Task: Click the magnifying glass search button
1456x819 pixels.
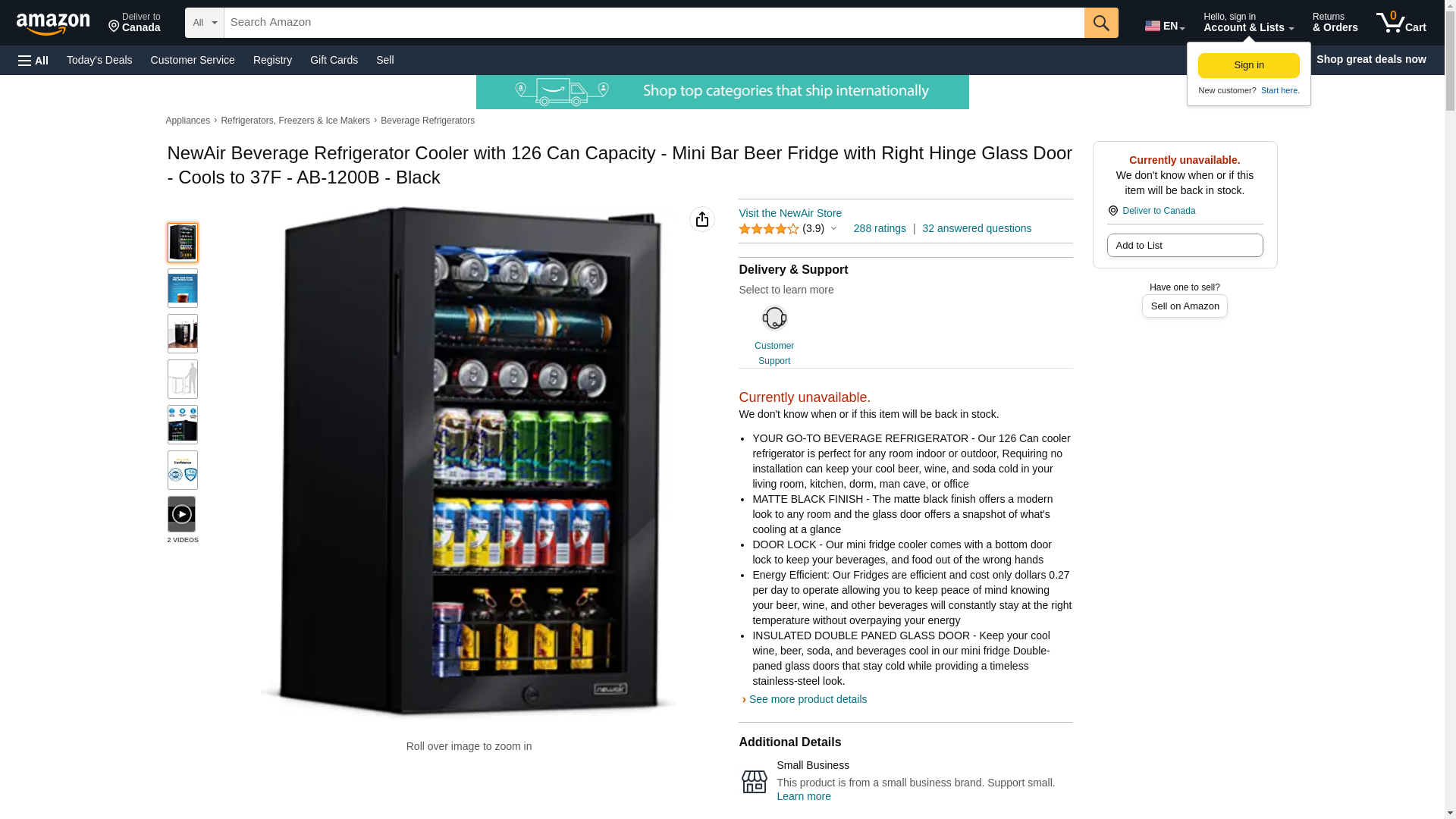Action: [x=1100, y=23]
